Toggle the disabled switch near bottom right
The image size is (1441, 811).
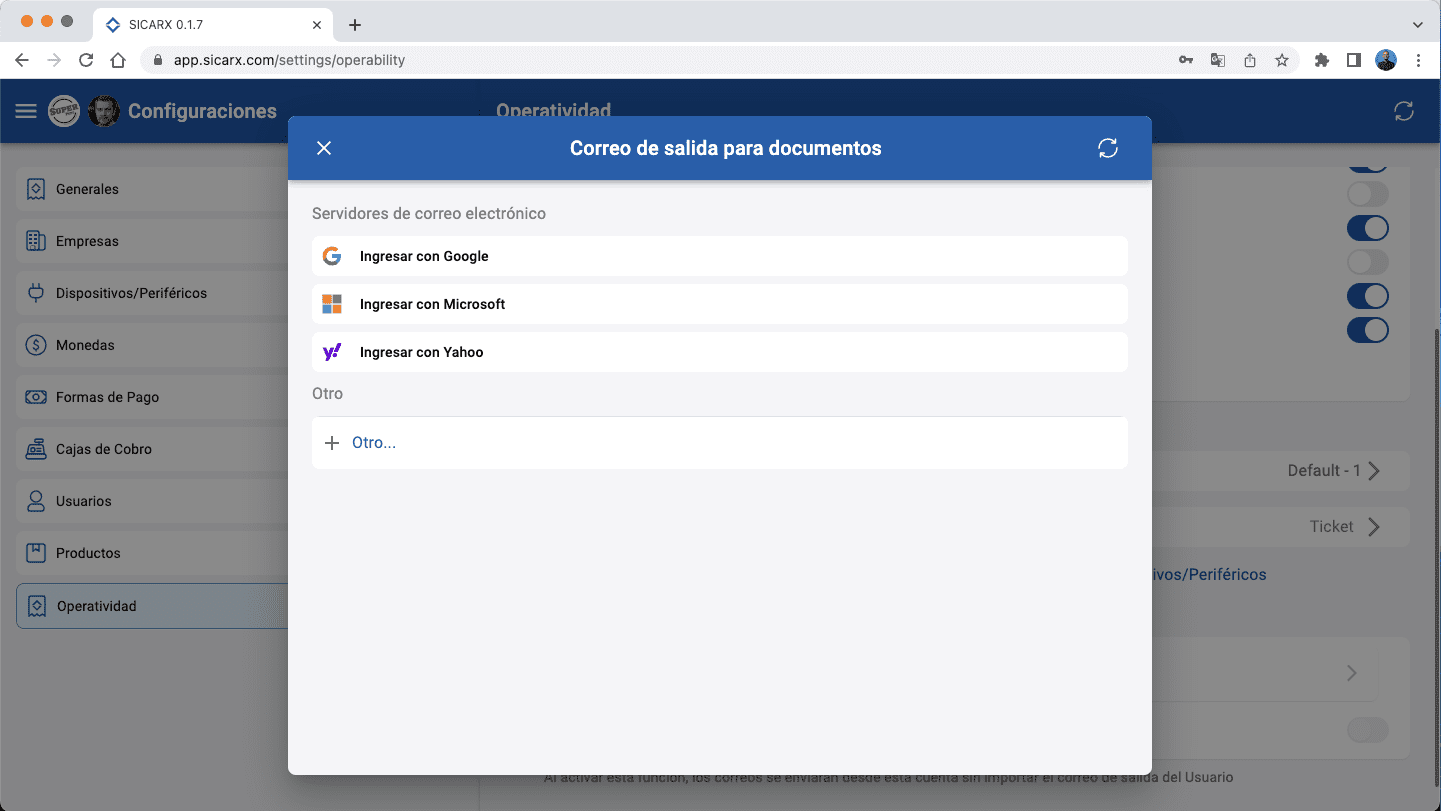1367,730
